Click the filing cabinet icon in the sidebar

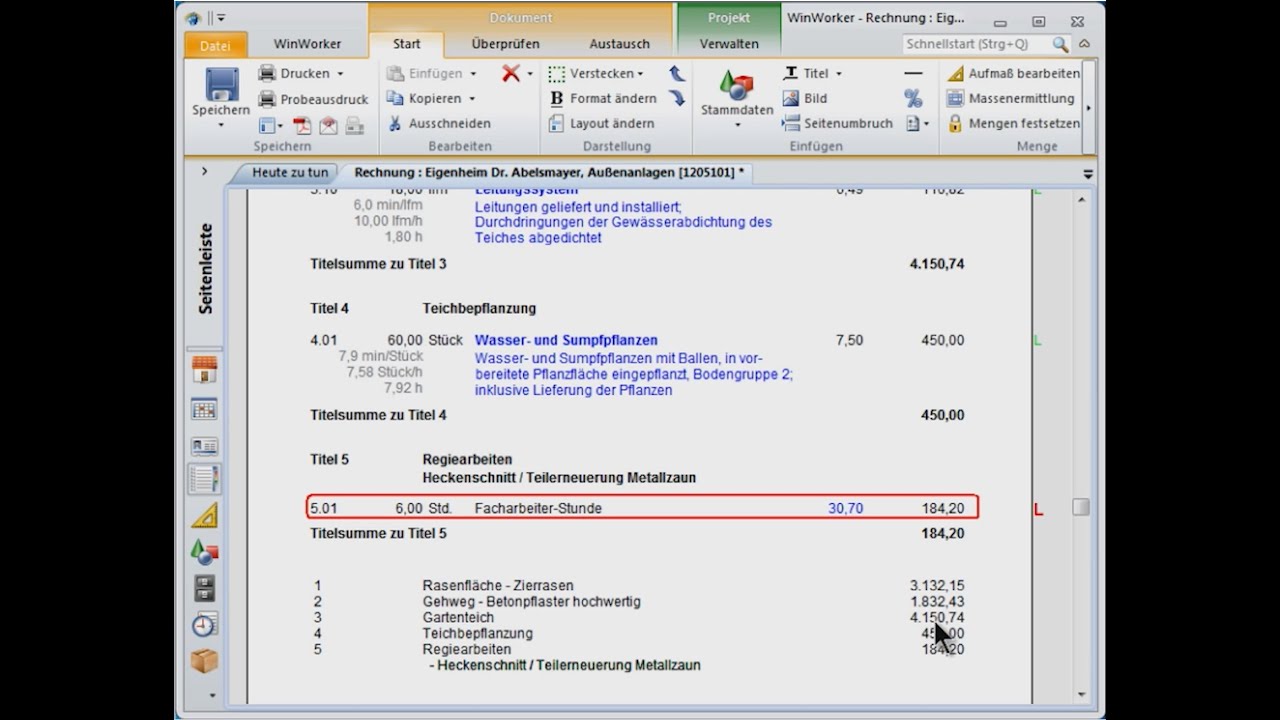(204, 588)
